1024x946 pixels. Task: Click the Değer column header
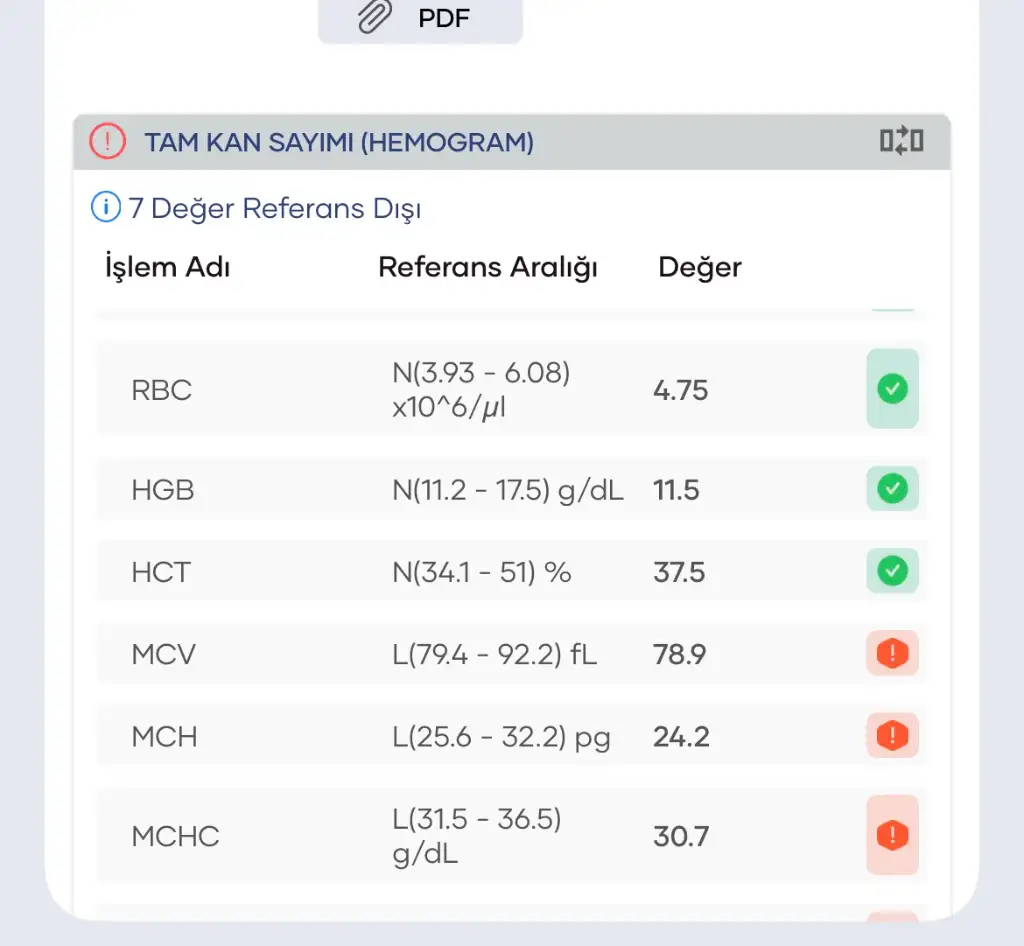point(700,268)
